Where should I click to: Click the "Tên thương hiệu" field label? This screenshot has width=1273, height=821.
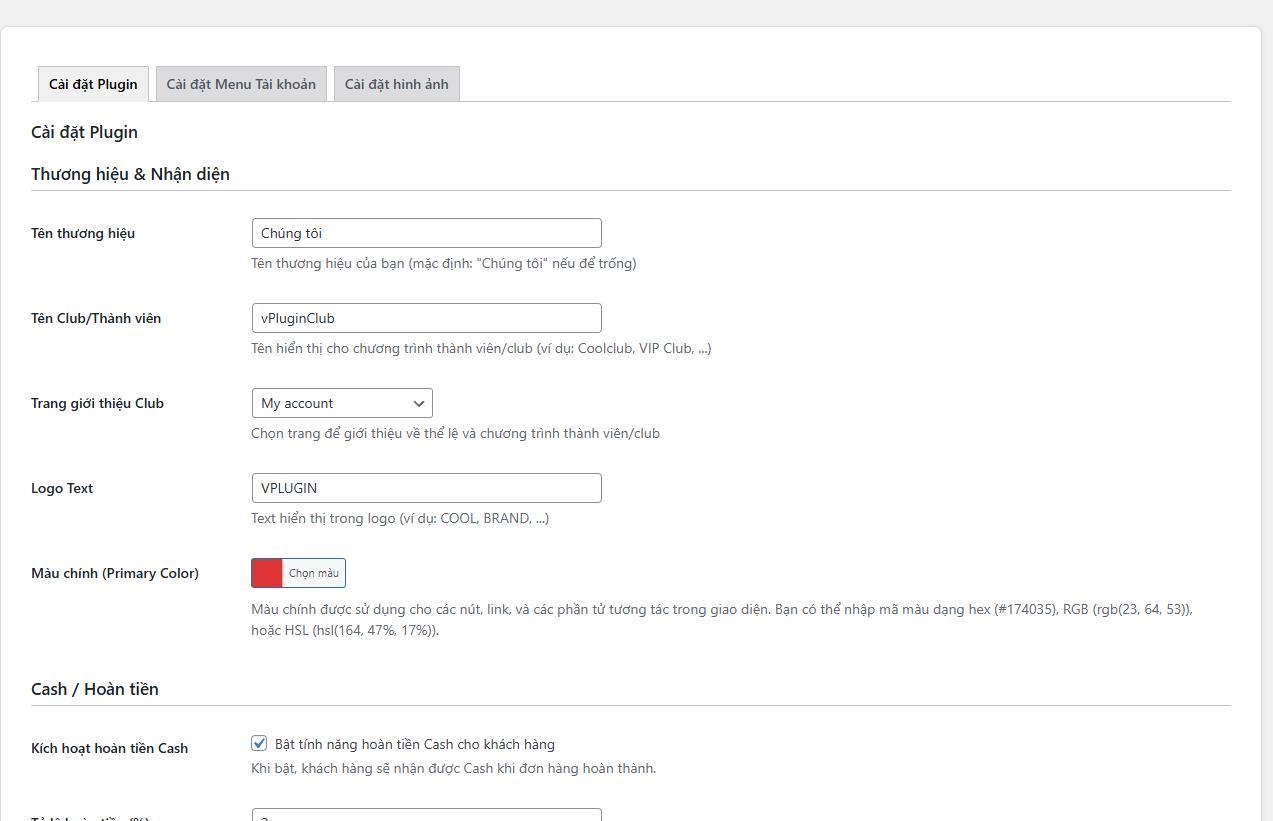(83, 233)
